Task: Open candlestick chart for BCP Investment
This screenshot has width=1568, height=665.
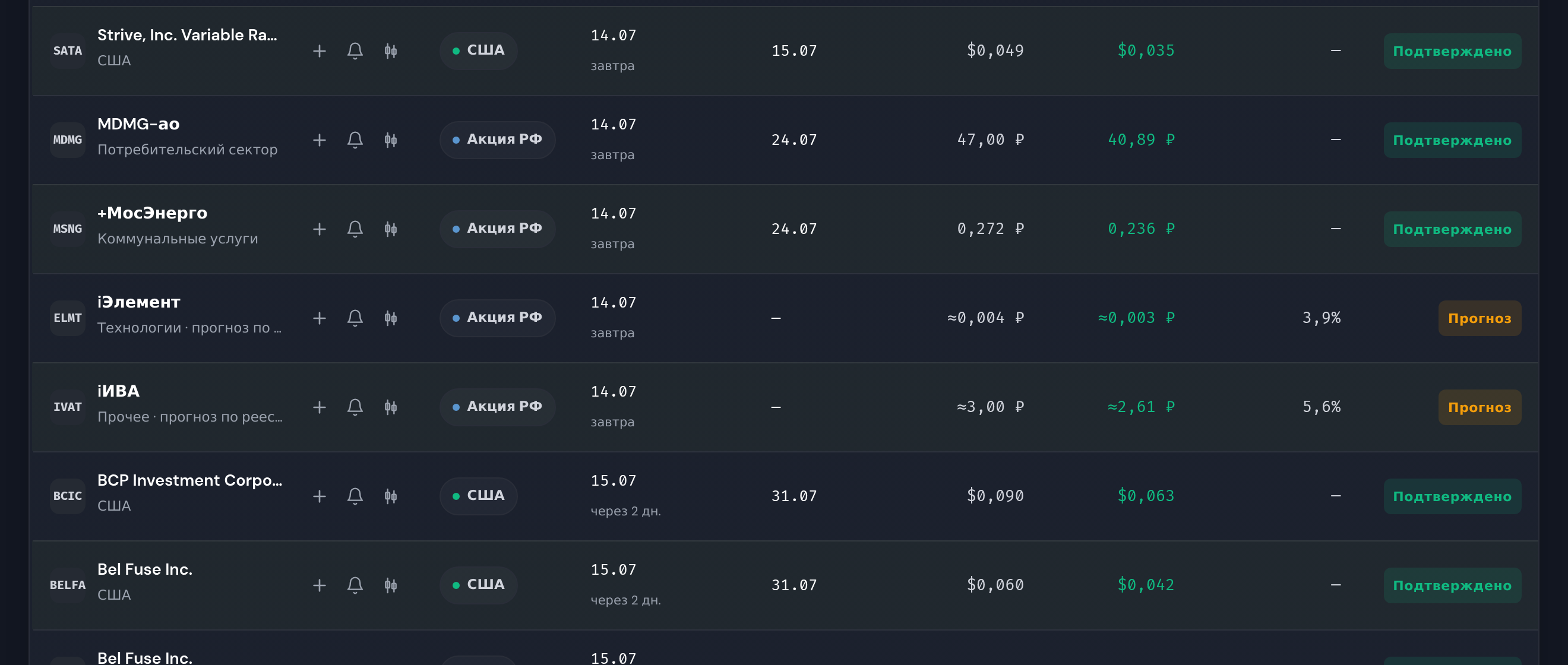Action: [391, 496]
